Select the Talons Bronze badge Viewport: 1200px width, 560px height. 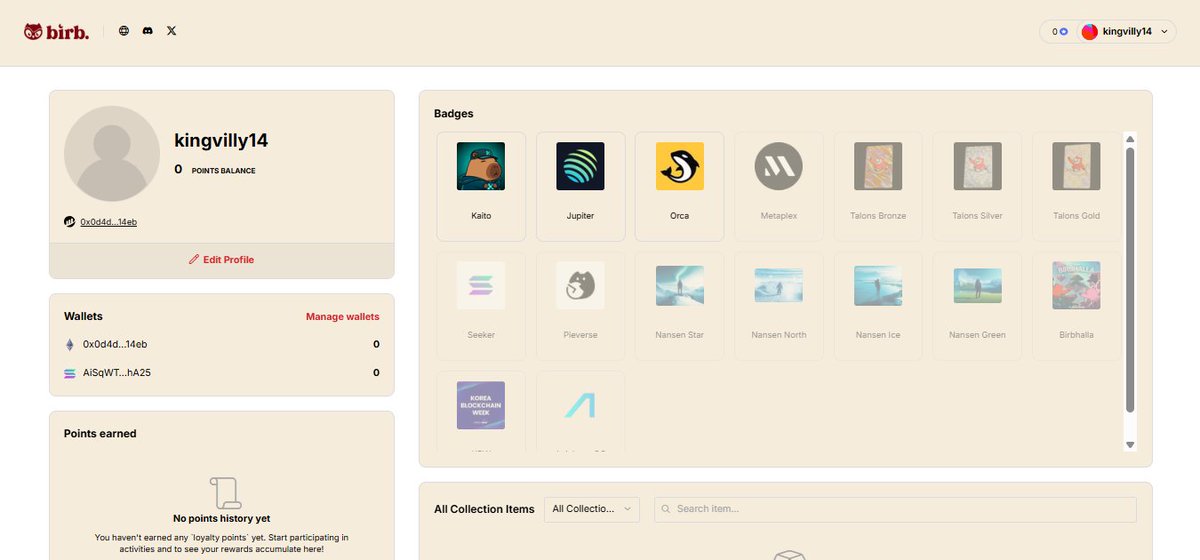pyautogui.click(x=878, y=186)
